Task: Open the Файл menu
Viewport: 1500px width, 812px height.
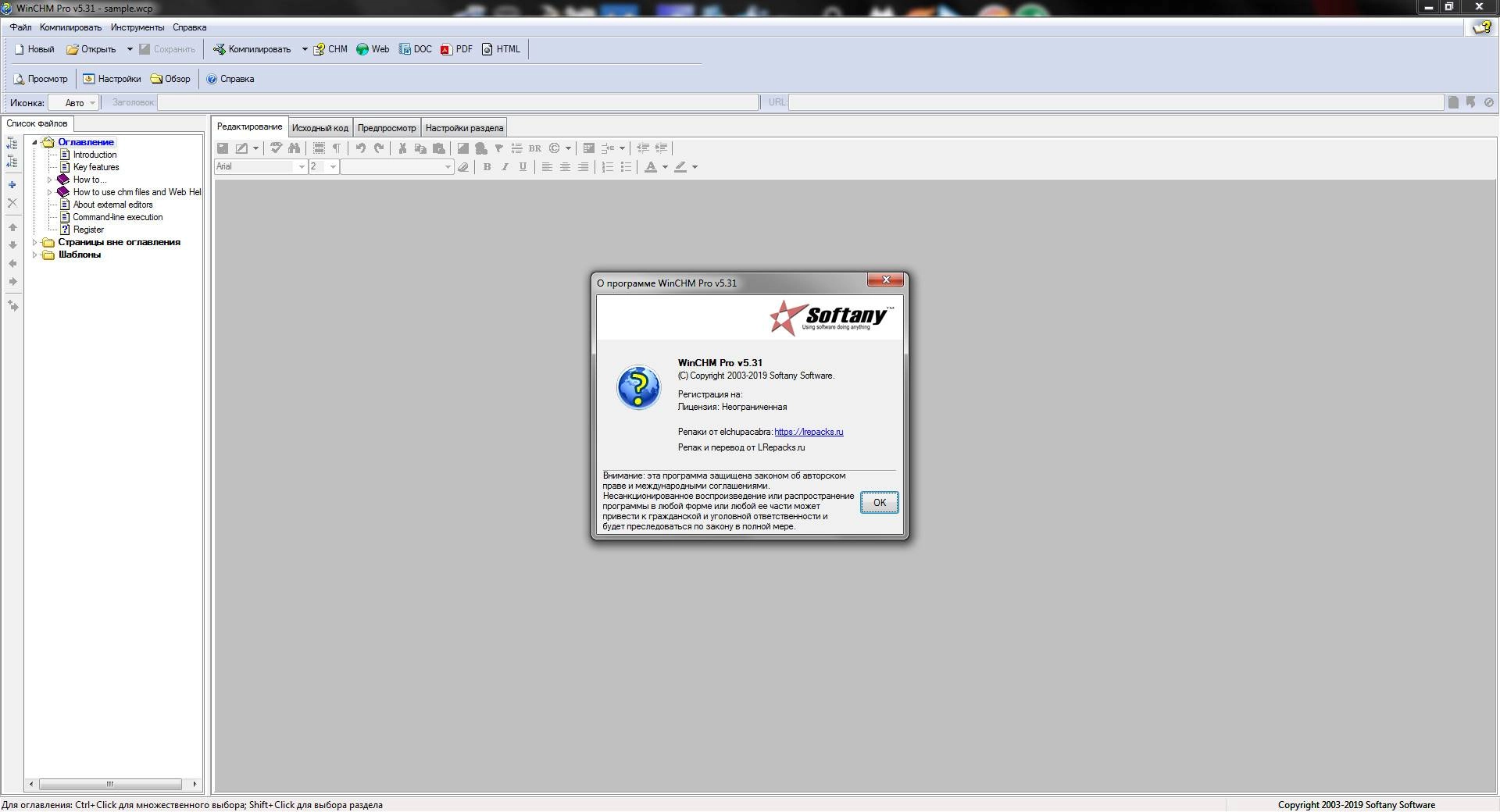Action: pos(21,27)
